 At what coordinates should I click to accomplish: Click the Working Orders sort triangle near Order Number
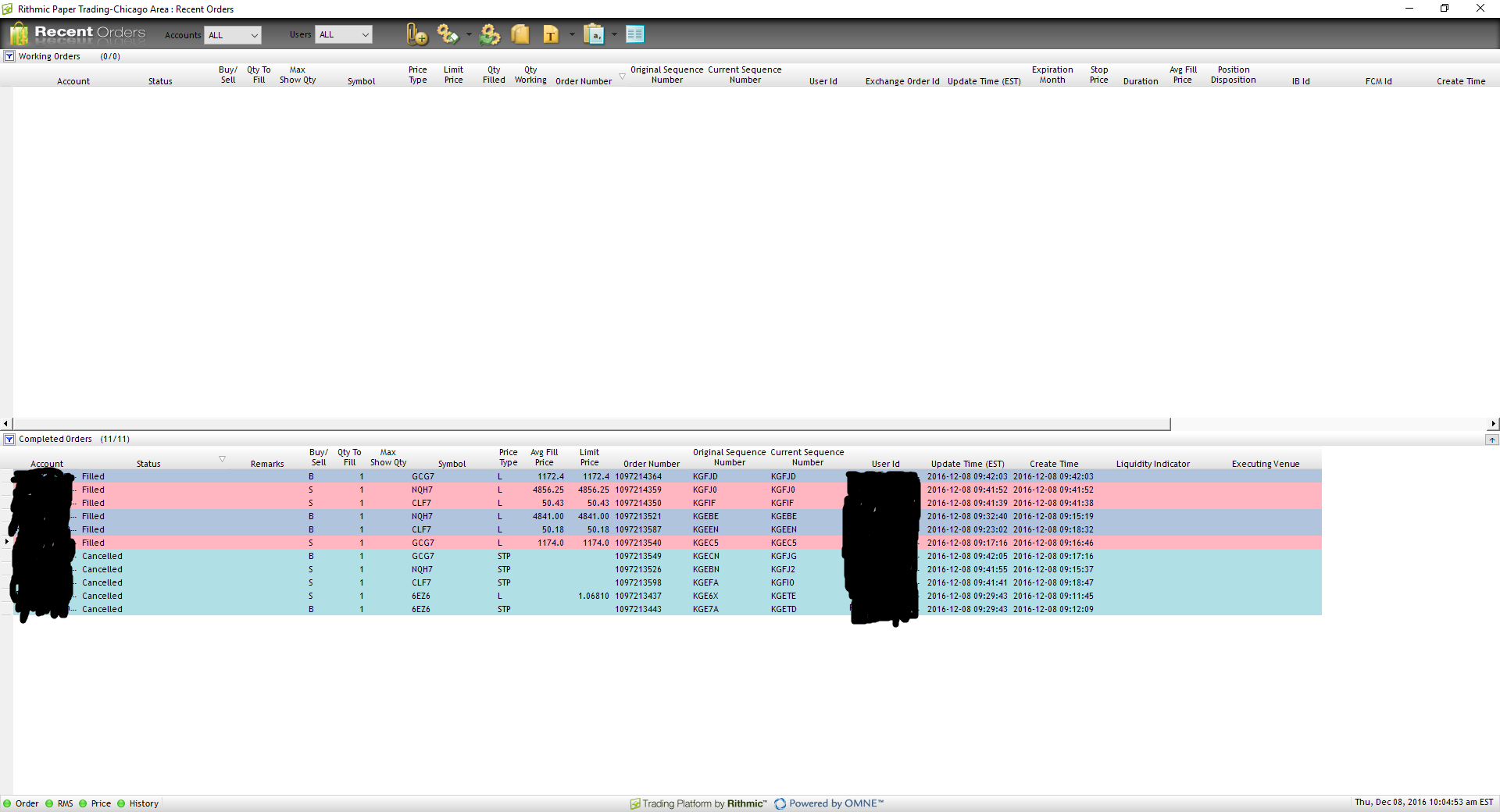pyautogui.click(x=623, y=76)
